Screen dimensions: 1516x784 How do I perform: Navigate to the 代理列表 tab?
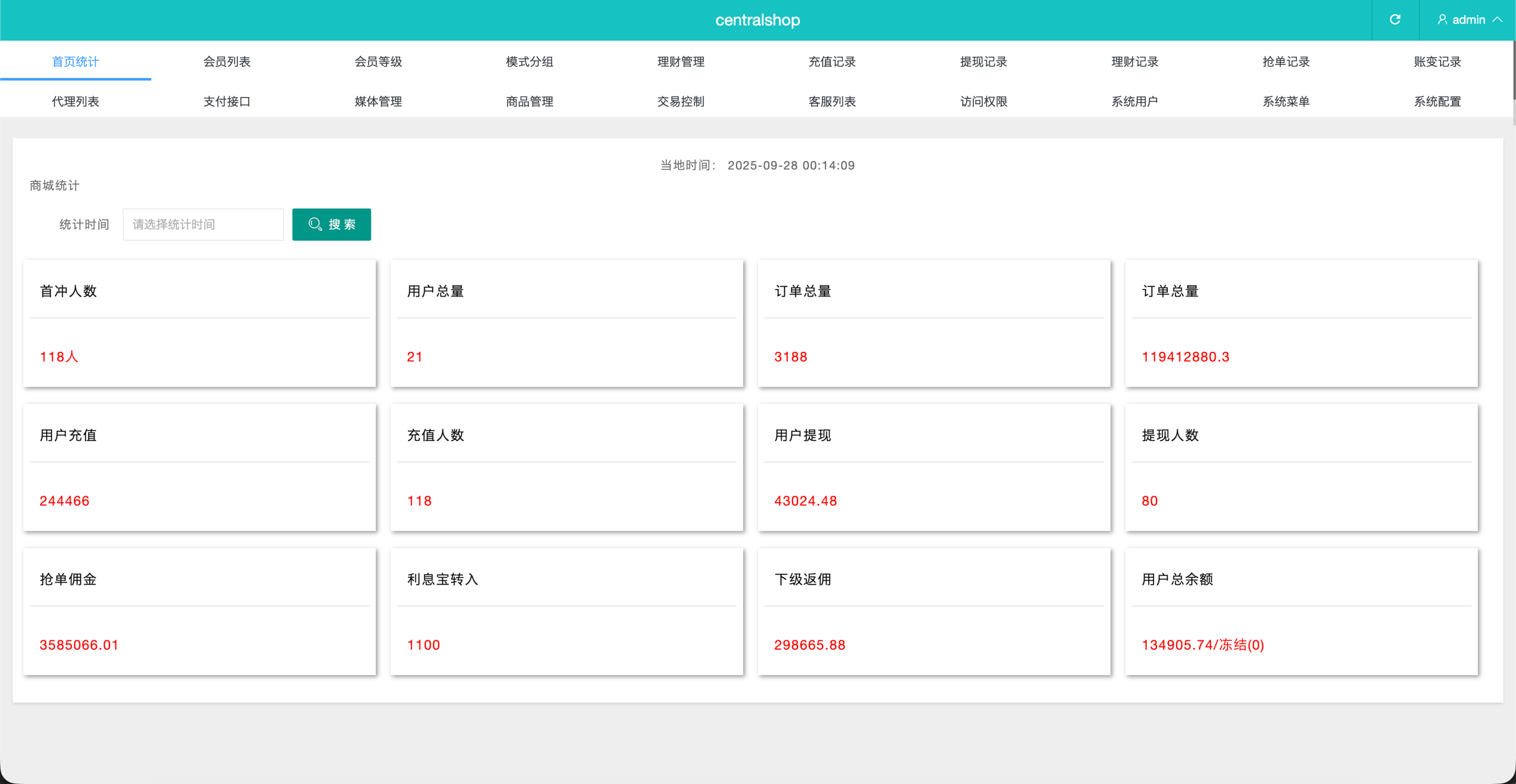pyautogui.click(x=75, y=101)
